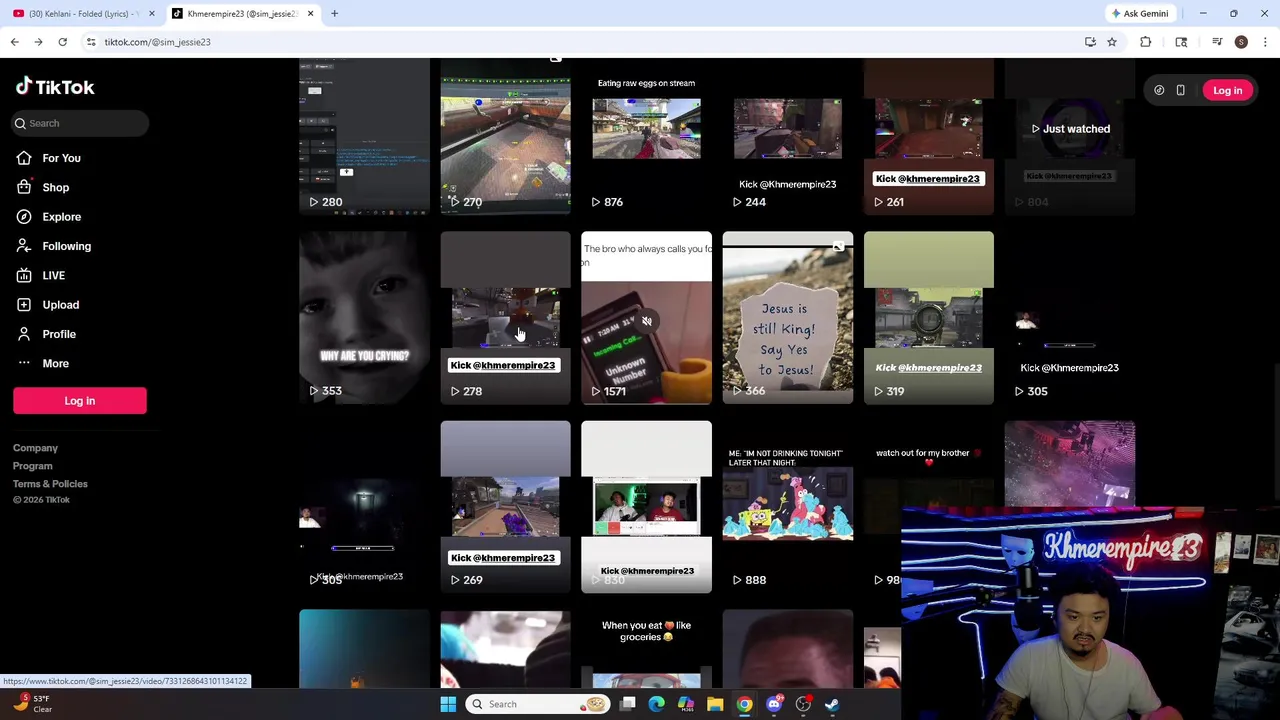Screen dimensions: 1280x720
Task: Open the 'Eating raw eggs on stream' video
Action: coord(646,136)
